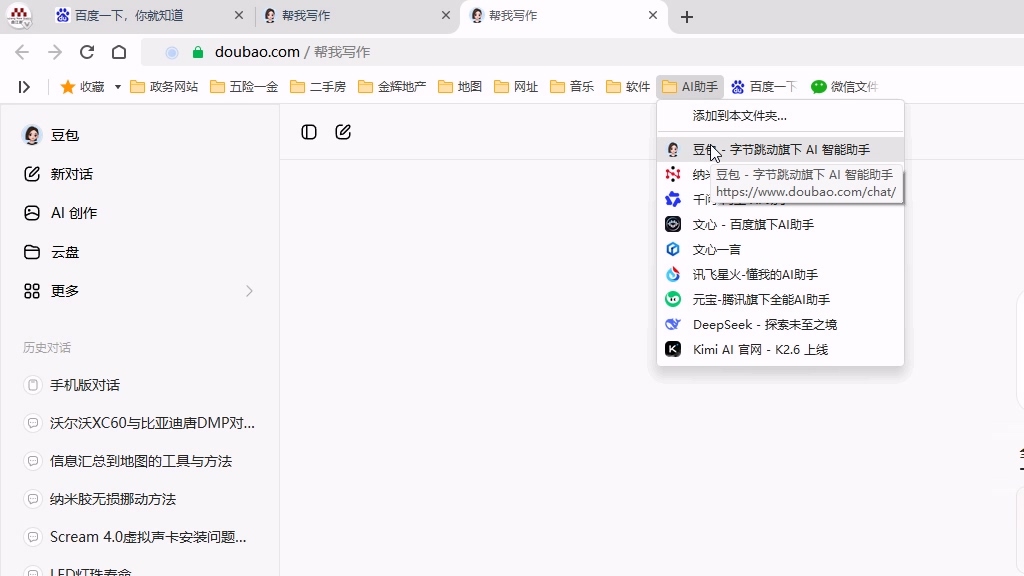The height and width of the screenshot is (576, 1024).
Task: Click the green site security lock icon
Action: 198,52
